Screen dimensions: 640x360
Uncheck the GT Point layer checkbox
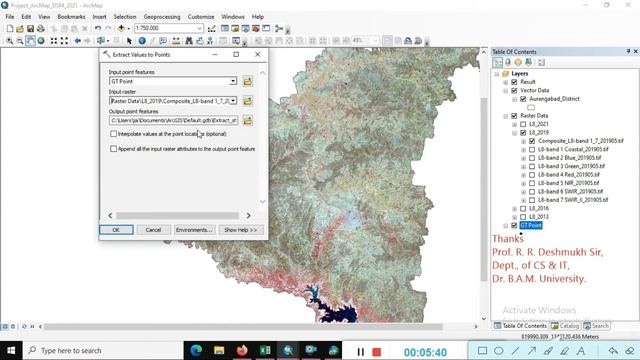click(514, 226)
